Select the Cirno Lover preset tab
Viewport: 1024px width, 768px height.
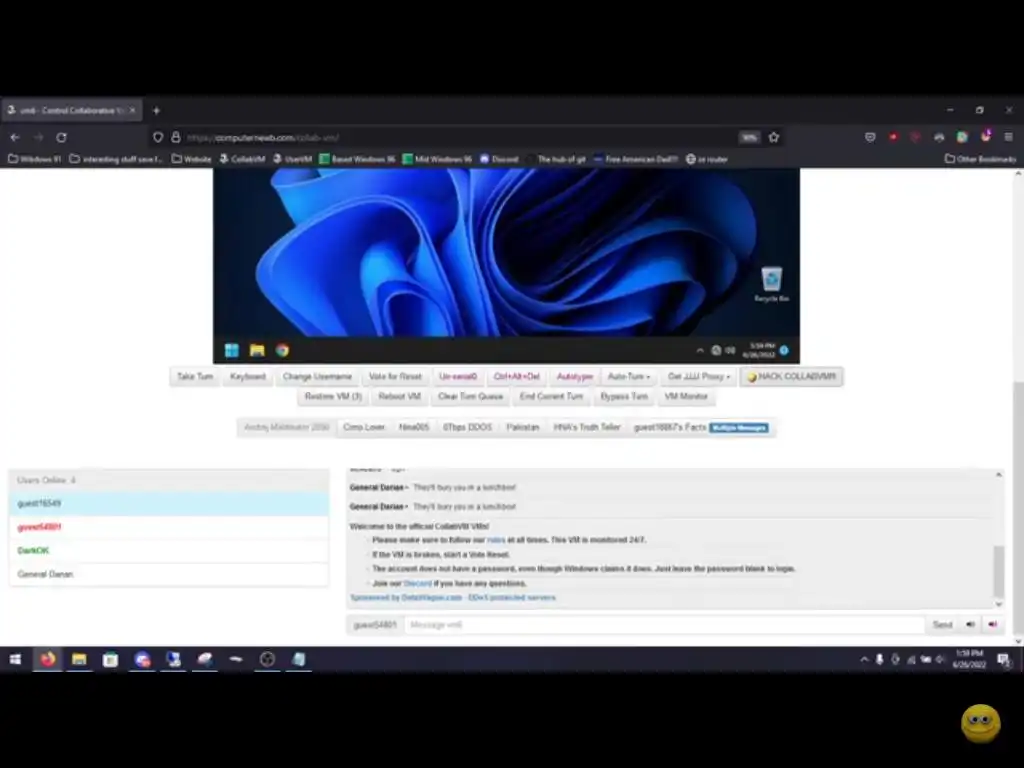pyautogui.click(x=364, y=427)
